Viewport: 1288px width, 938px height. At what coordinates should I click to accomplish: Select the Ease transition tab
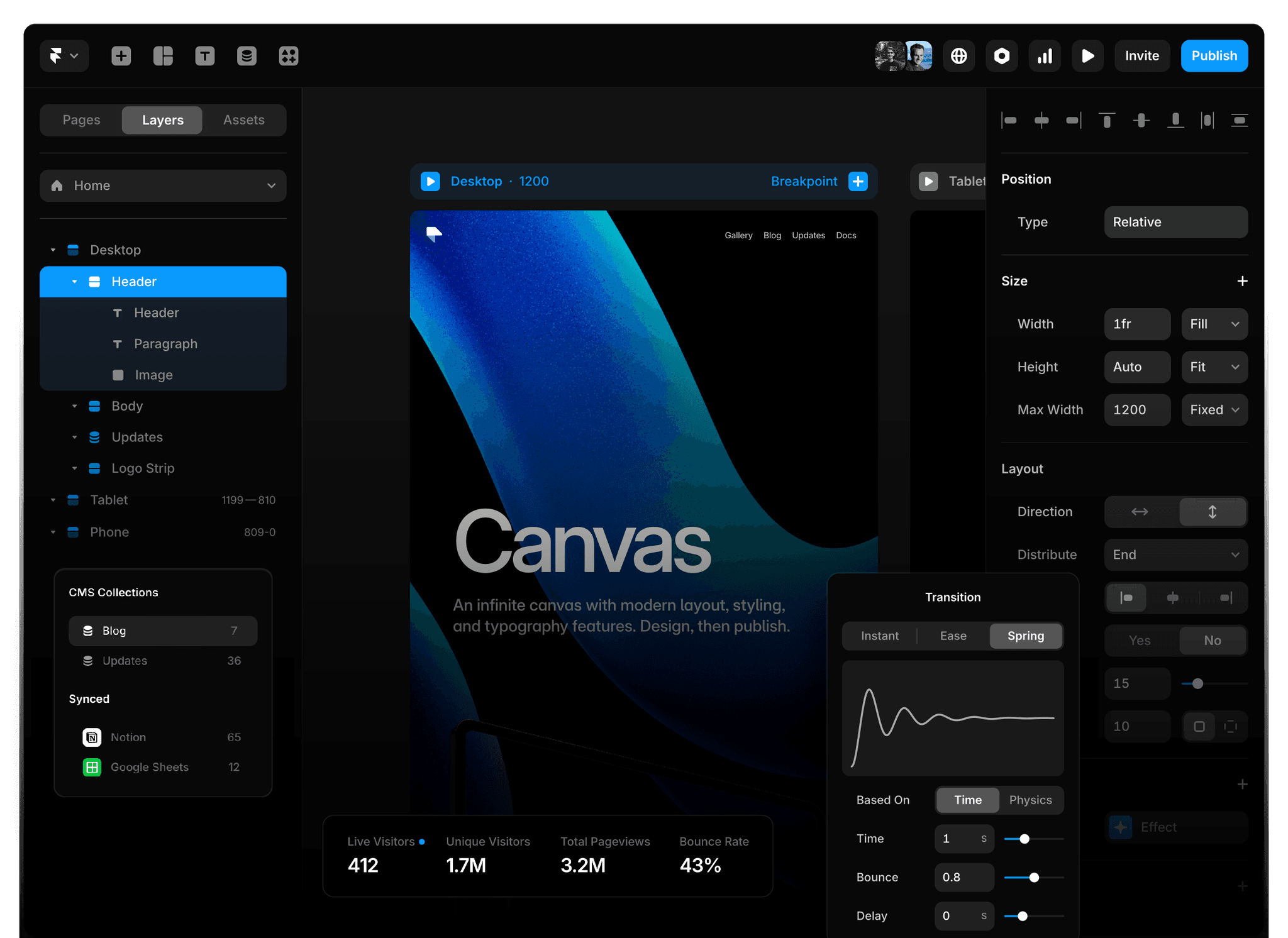[x=953, y=636]
